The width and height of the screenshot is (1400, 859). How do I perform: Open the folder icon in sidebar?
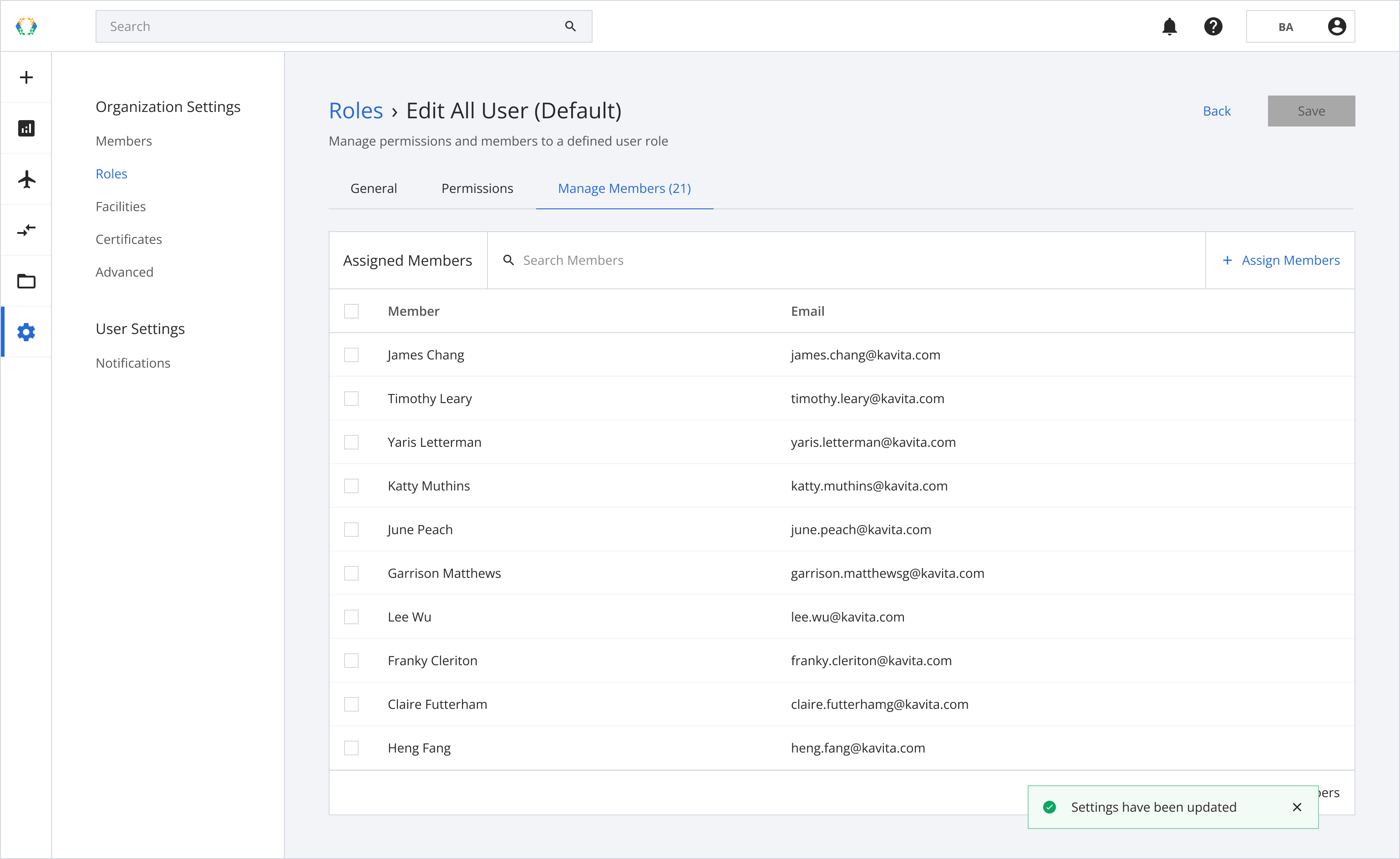click(26, 281)
